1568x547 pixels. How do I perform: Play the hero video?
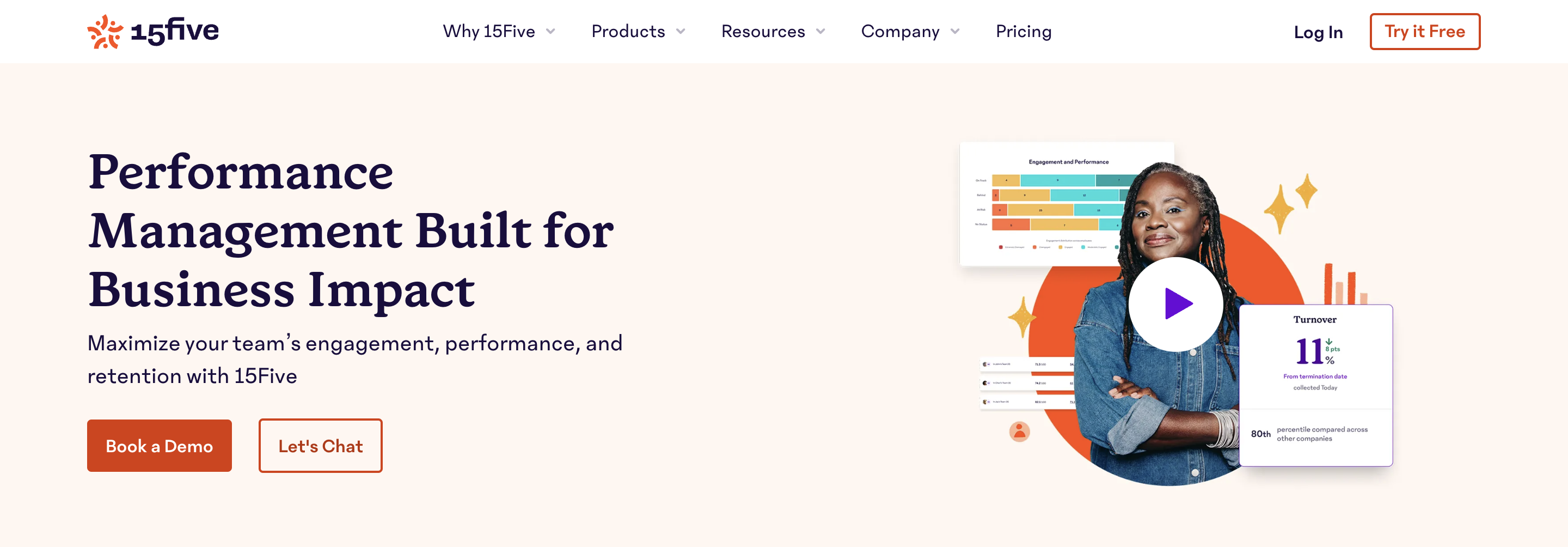click(1176, 304)
